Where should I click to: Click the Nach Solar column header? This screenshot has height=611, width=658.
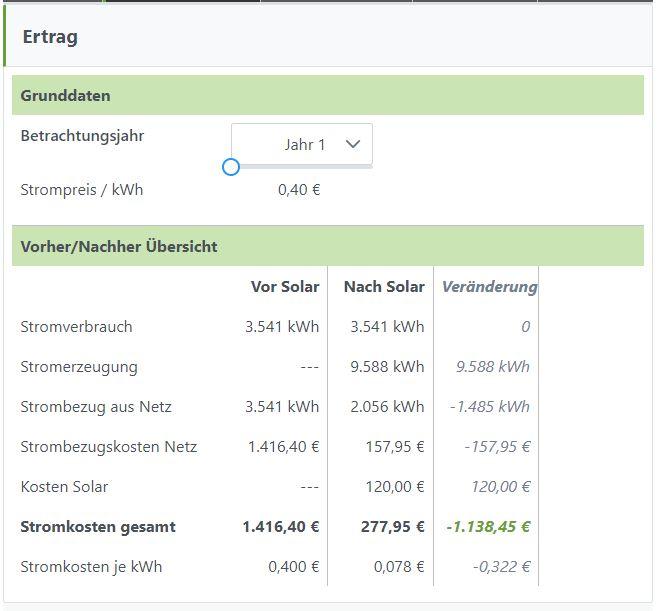click(x=384, y=287)
